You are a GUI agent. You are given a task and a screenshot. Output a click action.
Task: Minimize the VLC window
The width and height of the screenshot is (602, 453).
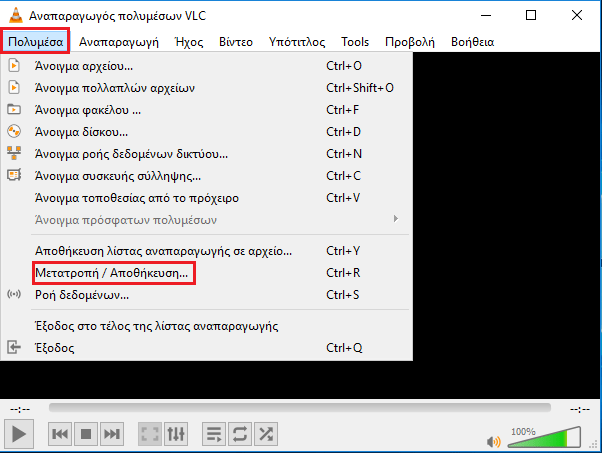[486, 15]
